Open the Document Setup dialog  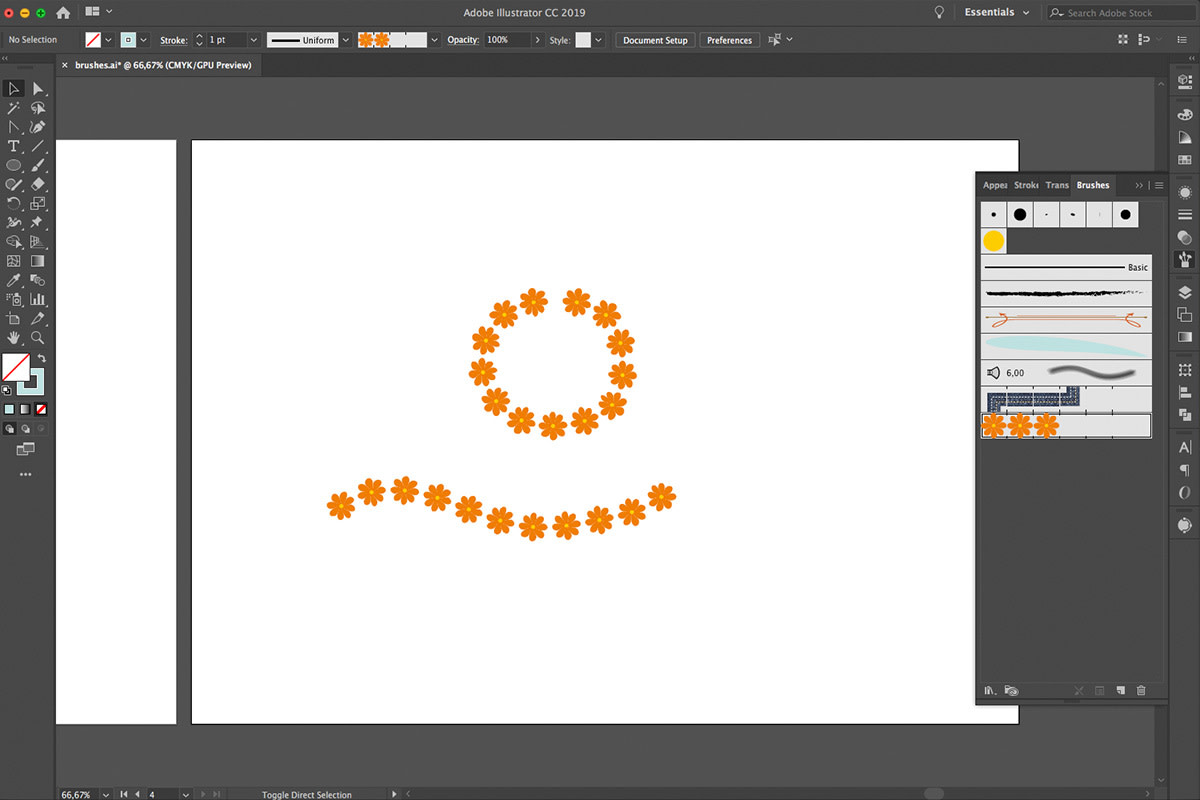tap(655, 40)
